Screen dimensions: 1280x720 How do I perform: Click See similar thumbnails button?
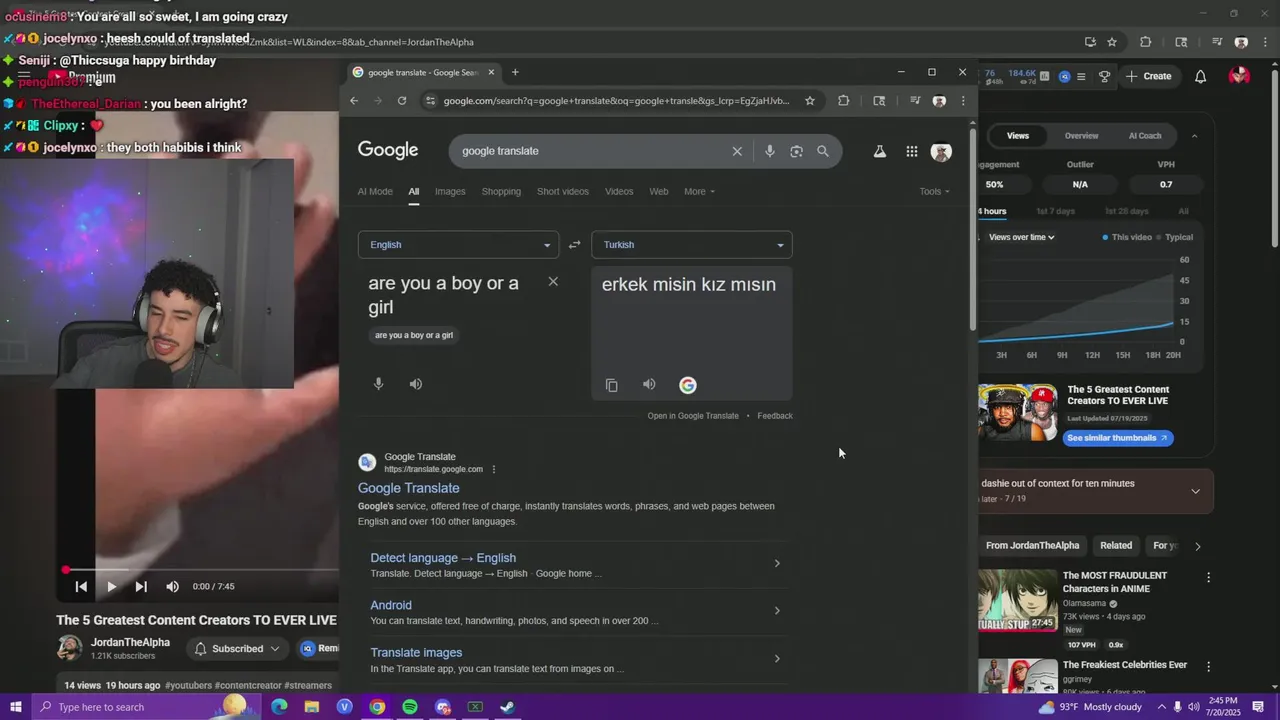1118,438
